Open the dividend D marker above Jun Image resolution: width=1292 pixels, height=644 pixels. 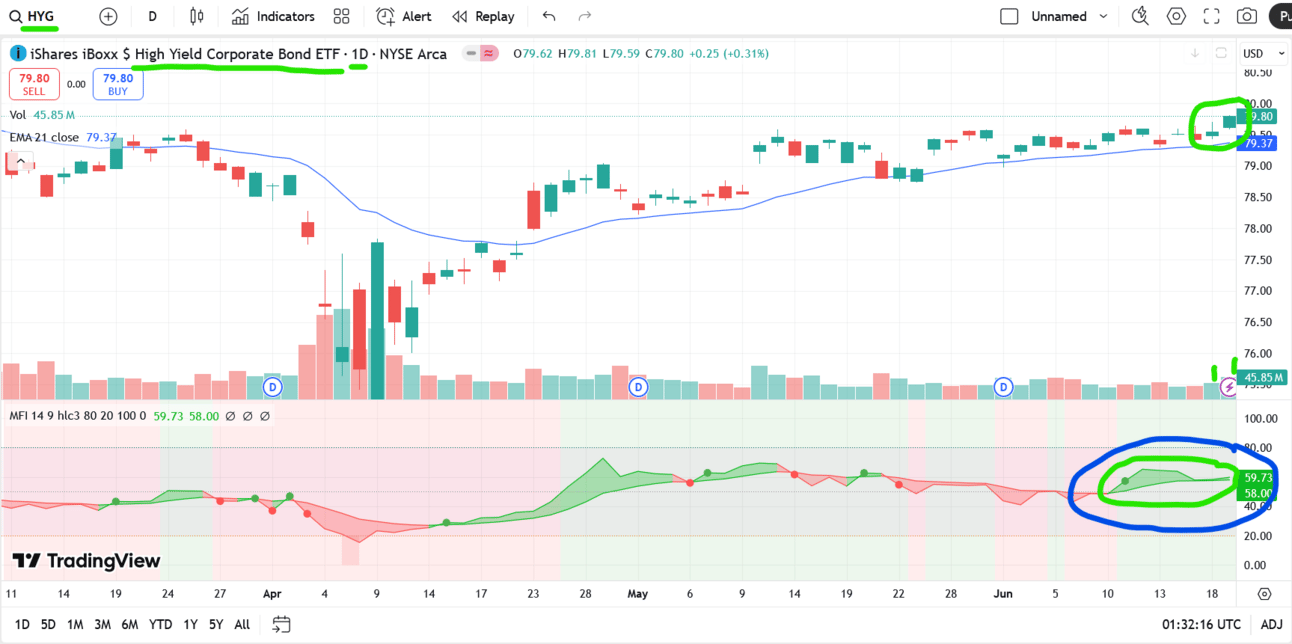[x=1005, y=386]
